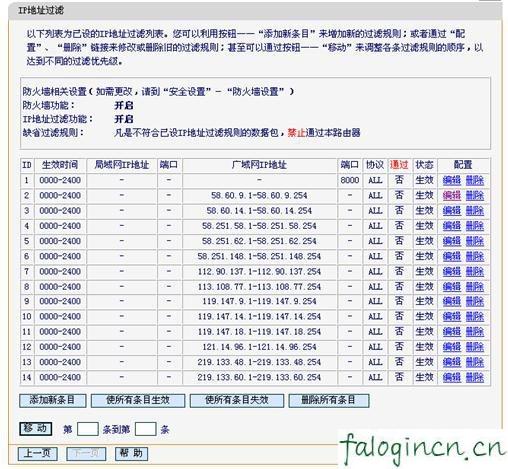
Task: Click the greyed 下一页 button
Action: [x=86, y=453]
